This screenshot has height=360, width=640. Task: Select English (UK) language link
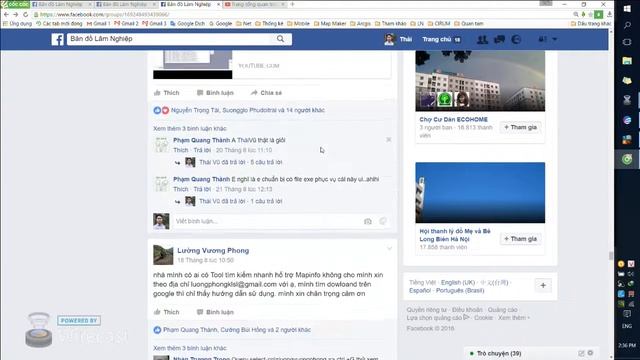[x=458, y=282]
